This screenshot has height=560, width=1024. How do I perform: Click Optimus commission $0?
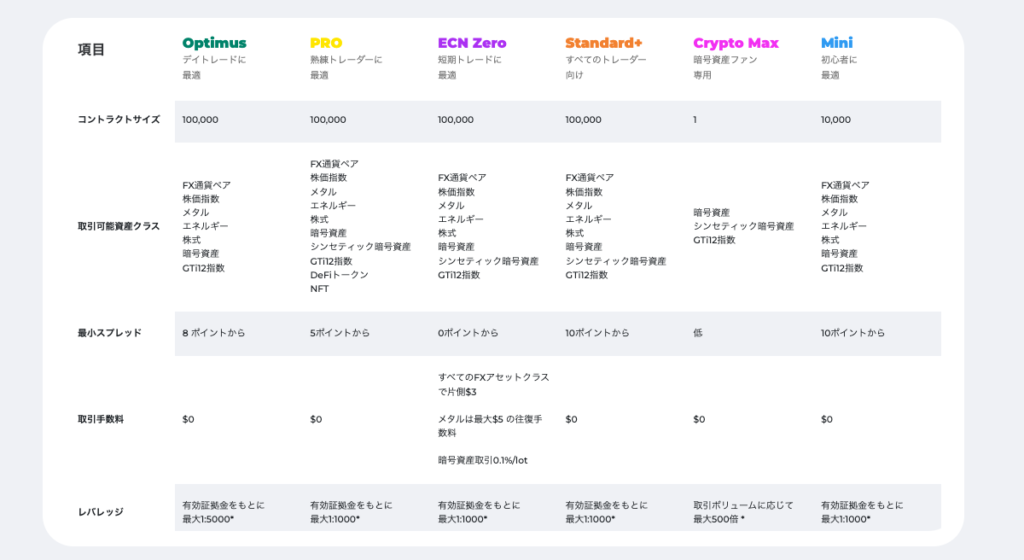click(x=188, y=420)
